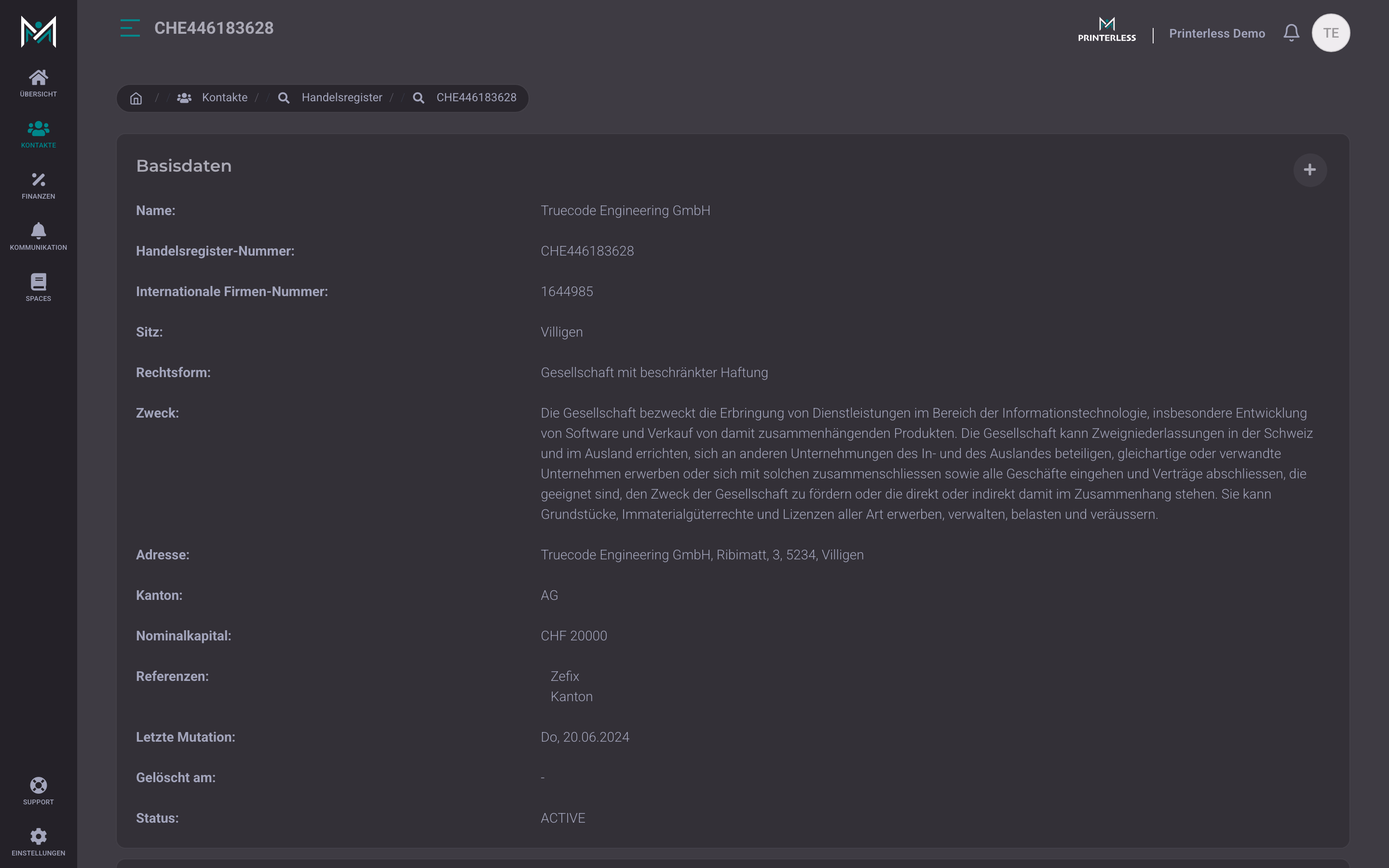Open the TE user avatar menu
Image resolution: width=1389 pixels, height=868 pixels.
[1331, 33]
